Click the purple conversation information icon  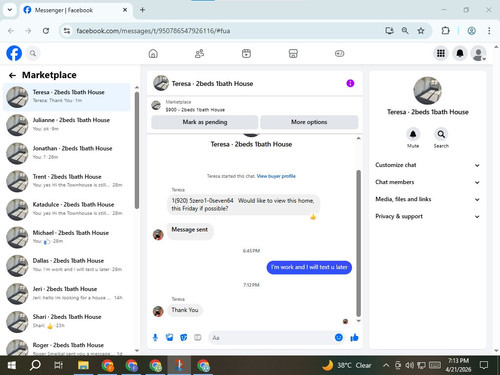pos(350,83)
